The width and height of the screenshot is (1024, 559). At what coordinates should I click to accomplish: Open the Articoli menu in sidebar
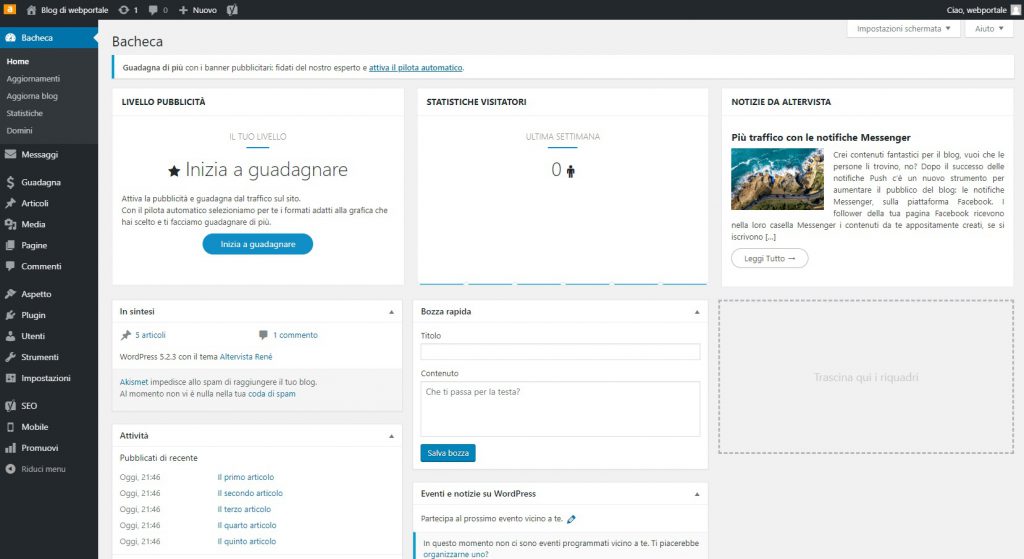35,203
